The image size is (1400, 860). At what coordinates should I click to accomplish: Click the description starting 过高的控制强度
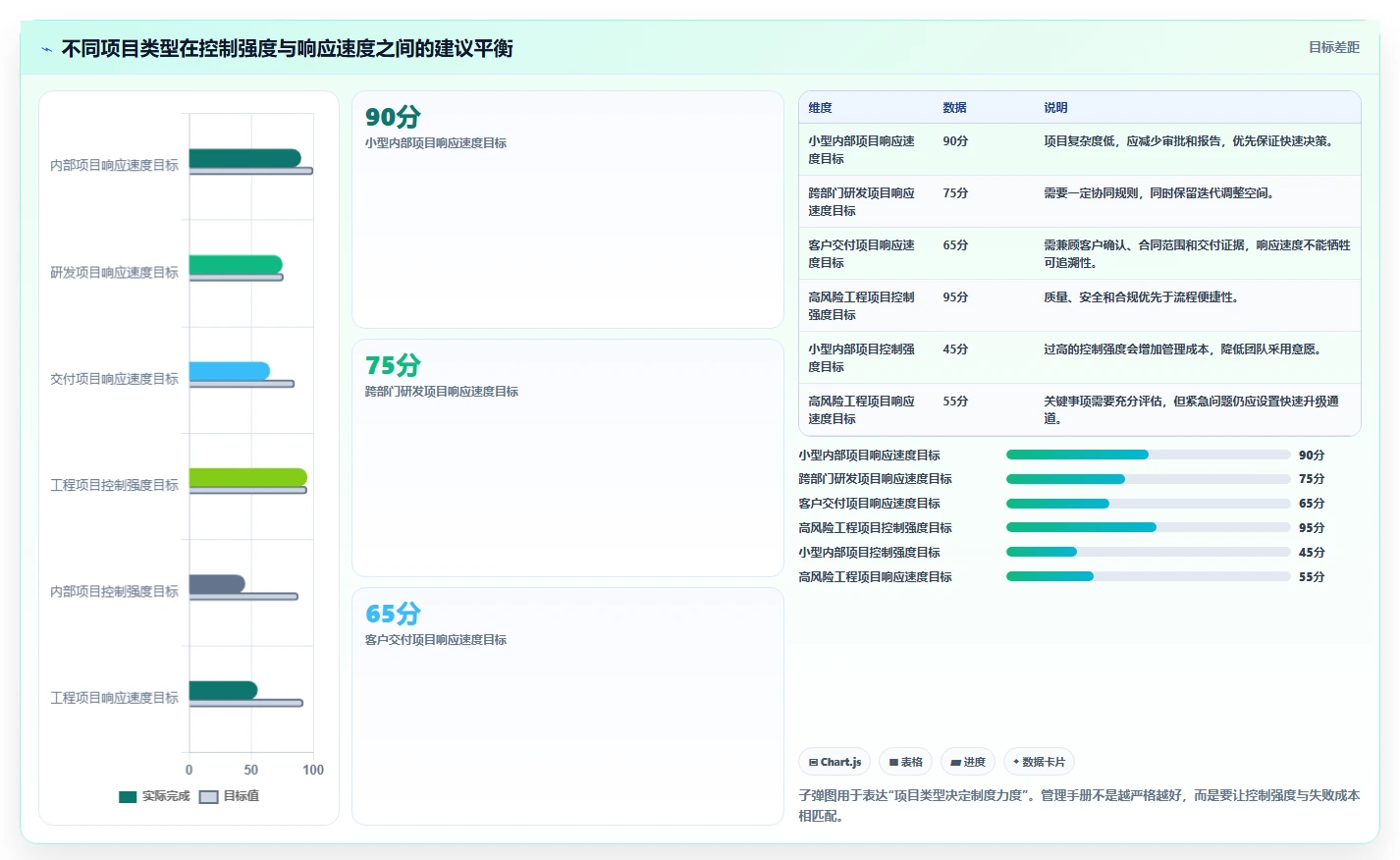point(1184,349)
